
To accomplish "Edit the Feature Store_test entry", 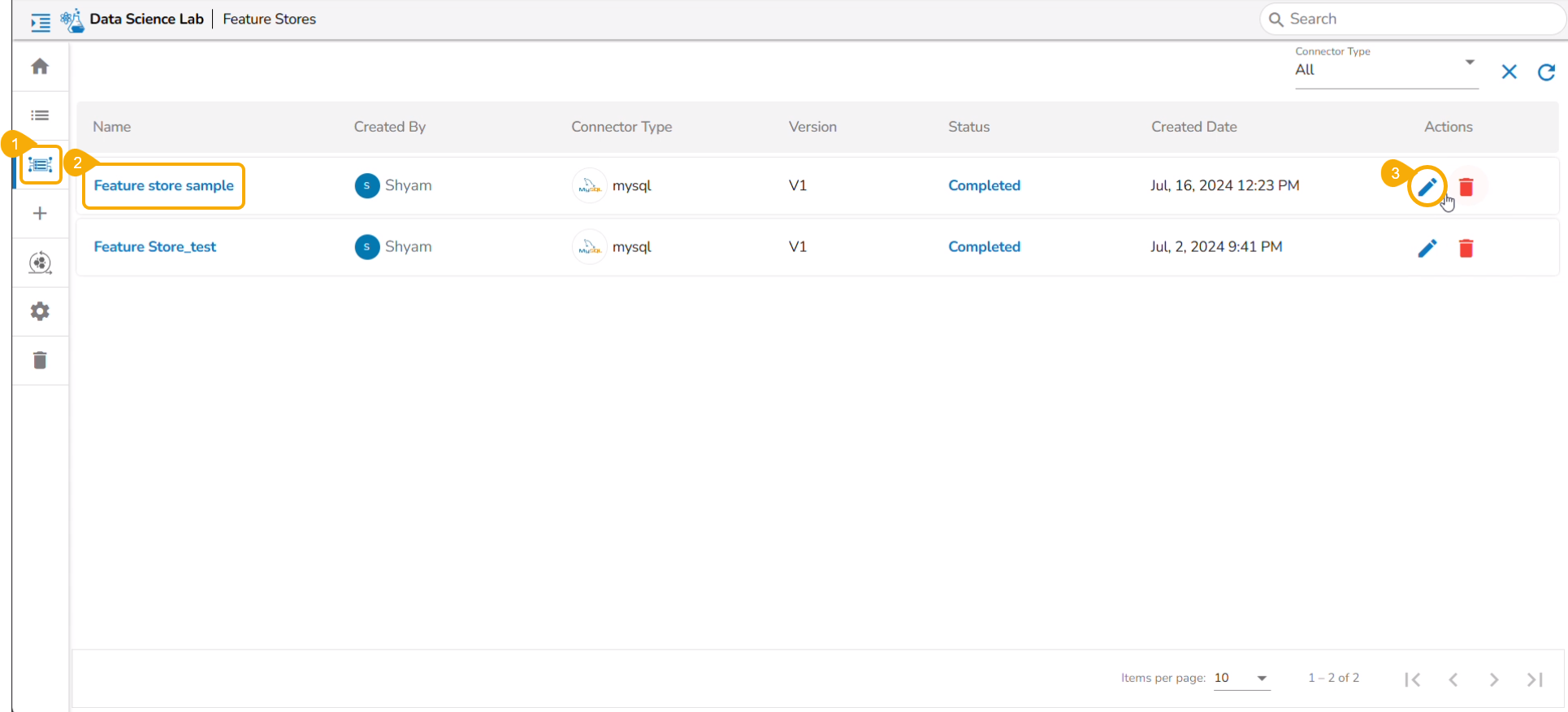I will [1427, 248].
